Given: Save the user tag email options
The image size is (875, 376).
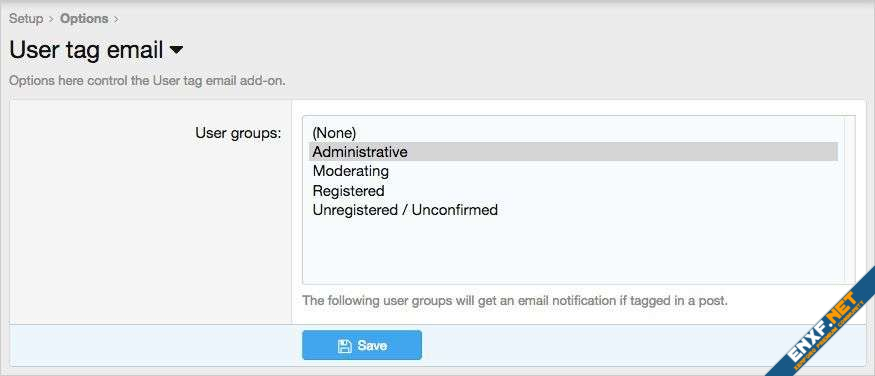Looking at the screenshot, I should pos(362,346).
